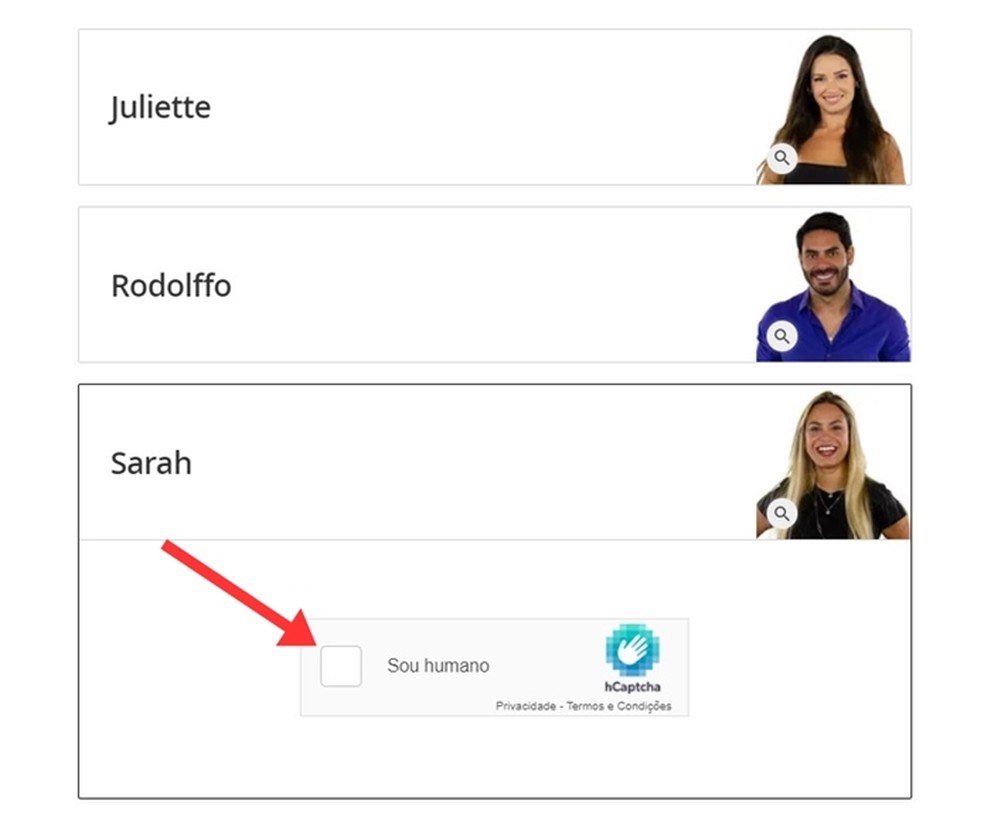Click empty space below the captcha widget
984x831 pixels.
tap(495, 756)
